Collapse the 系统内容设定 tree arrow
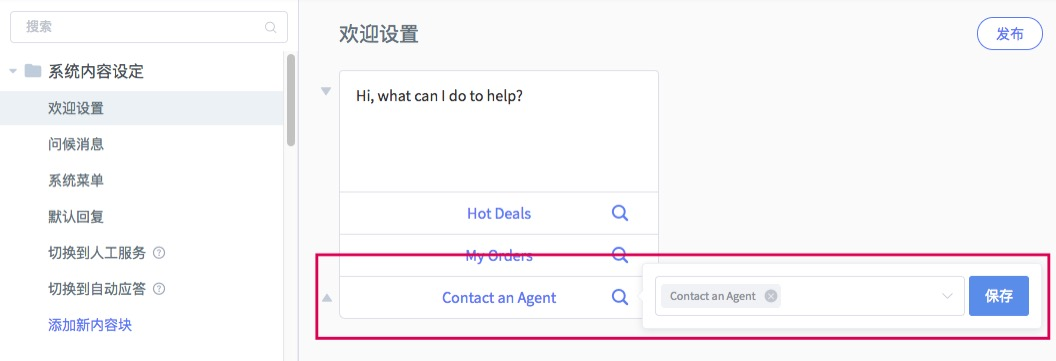 pyautogui.click(x=13, y=71)
